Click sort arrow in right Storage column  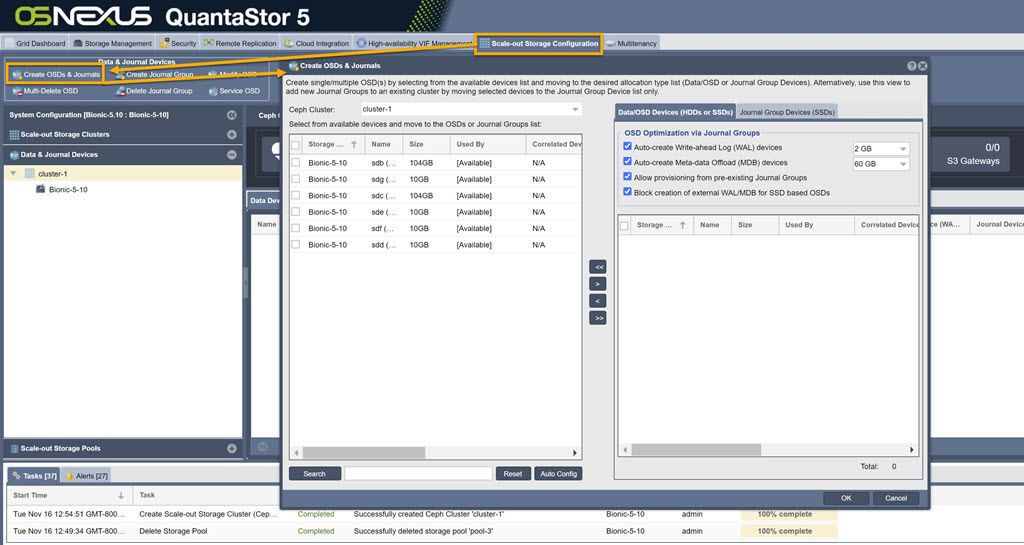(x=682, y=225)
